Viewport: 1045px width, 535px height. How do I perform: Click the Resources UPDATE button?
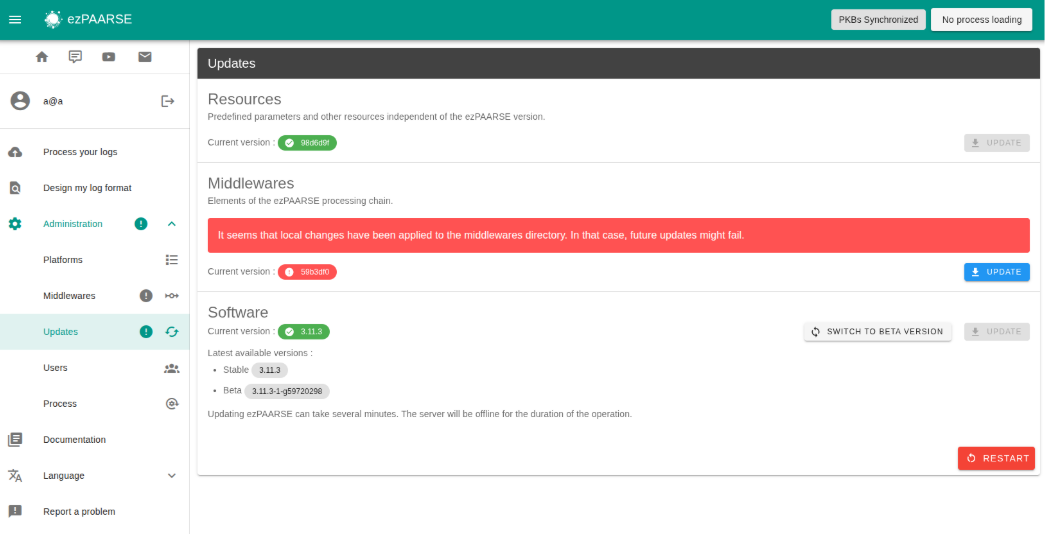coord(996,143)
